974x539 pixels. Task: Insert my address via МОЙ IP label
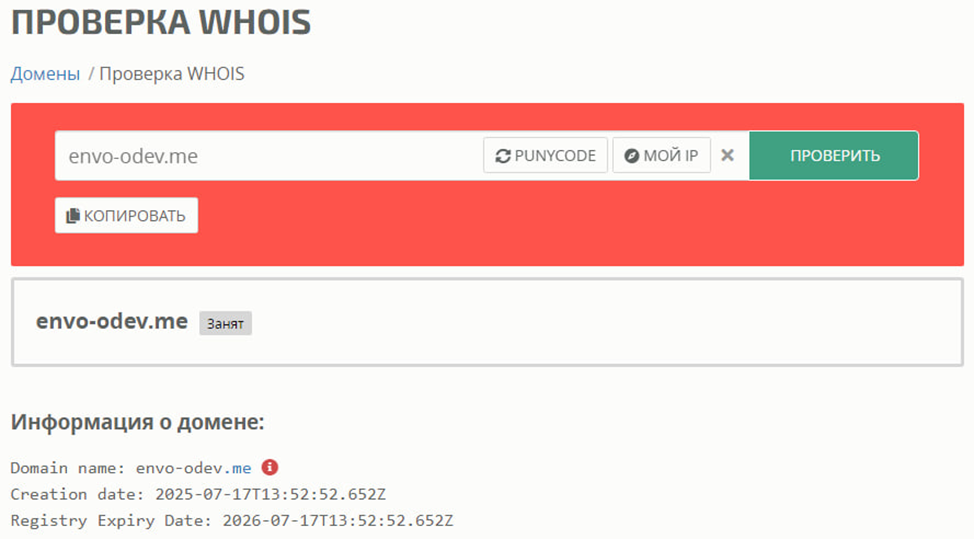pos(671,155)
